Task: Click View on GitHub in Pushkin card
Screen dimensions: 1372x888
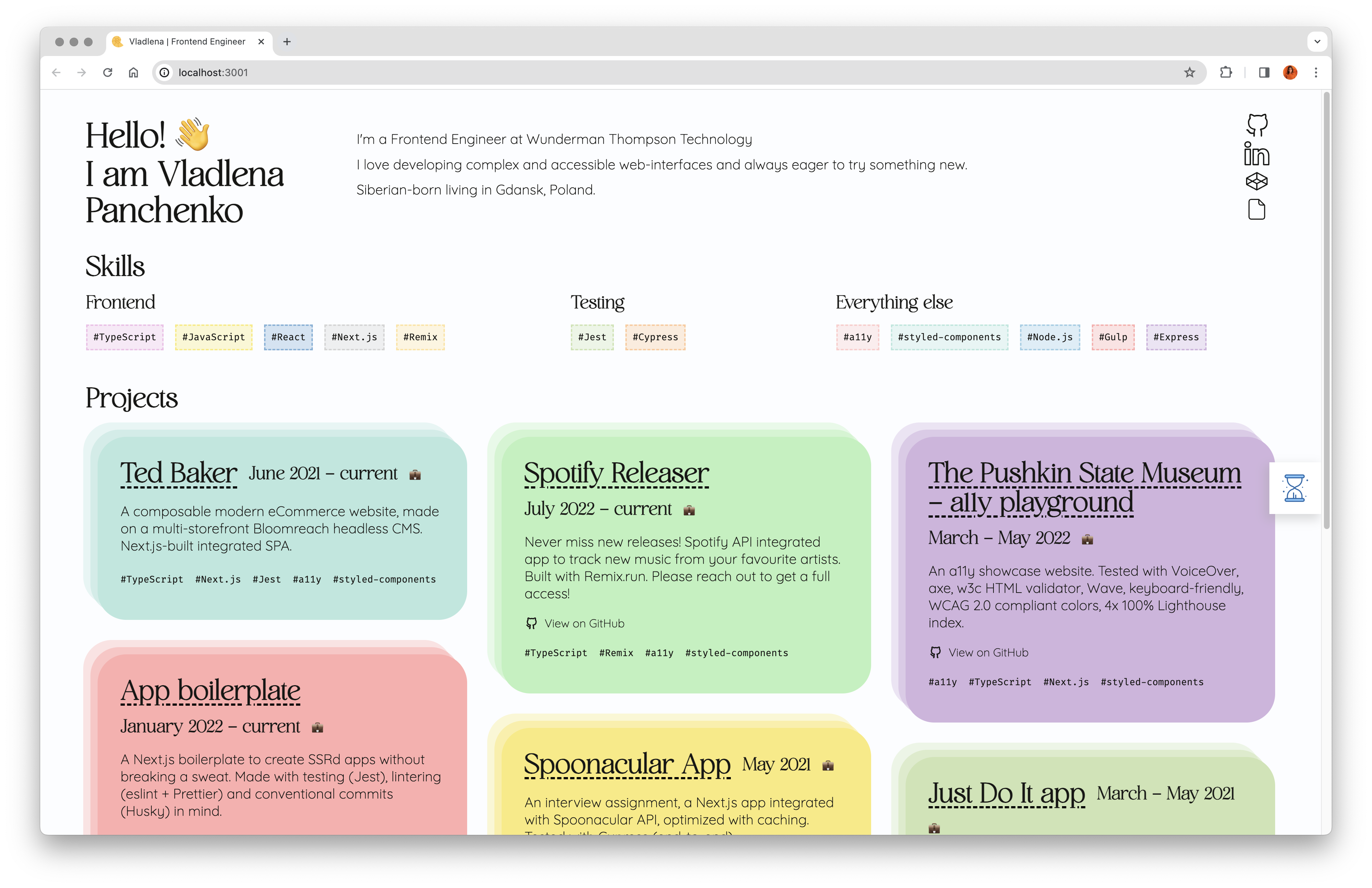Action: click(988, 653)
